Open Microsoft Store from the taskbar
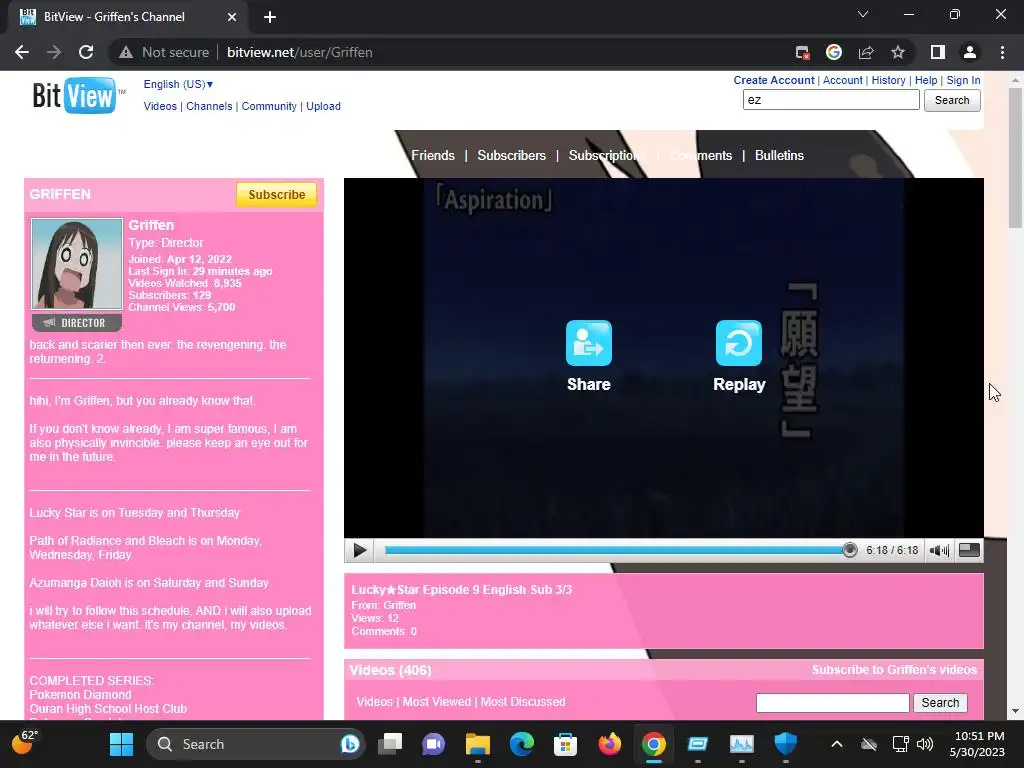The height and width of the screenshot is (768, 1024). [565, 744]
